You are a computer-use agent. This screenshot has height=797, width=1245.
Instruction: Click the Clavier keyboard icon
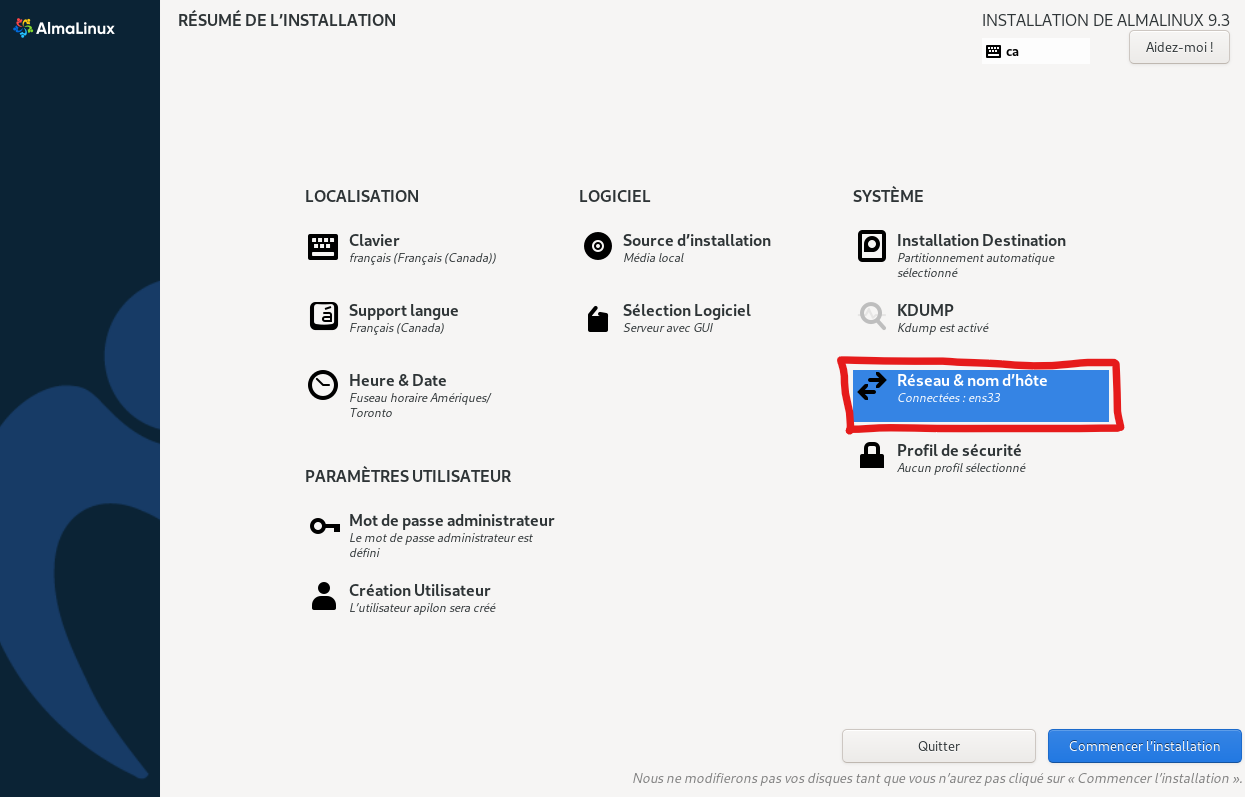[x=323, y=247]
